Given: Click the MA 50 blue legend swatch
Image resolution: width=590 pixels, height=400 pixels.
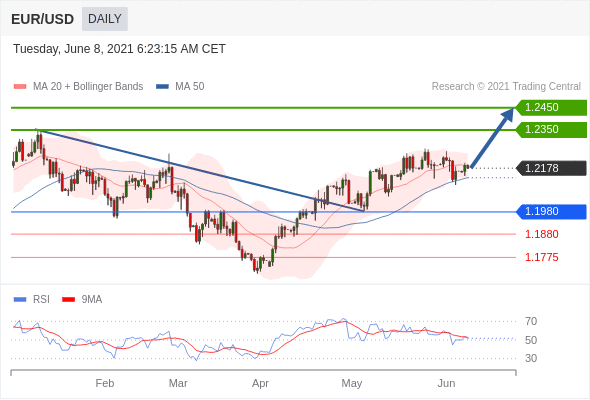Looking at the screenshot, I should [x=162, y=87].
